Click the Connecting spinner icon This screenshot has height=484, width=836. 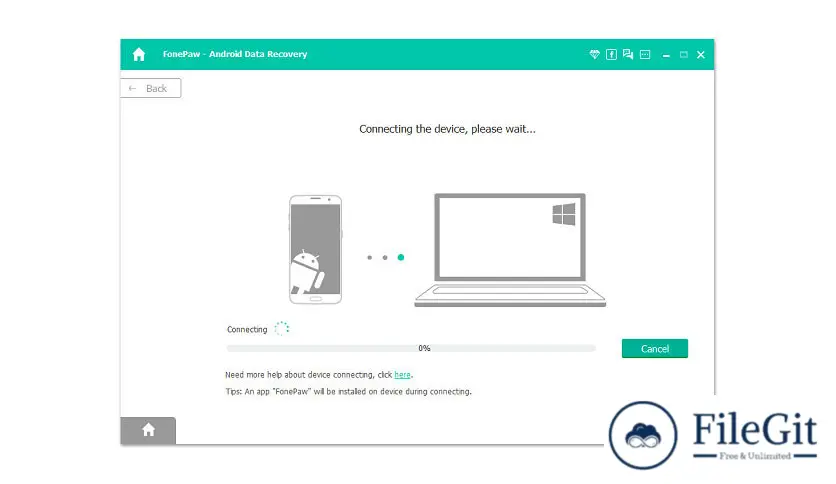[282, 328]
